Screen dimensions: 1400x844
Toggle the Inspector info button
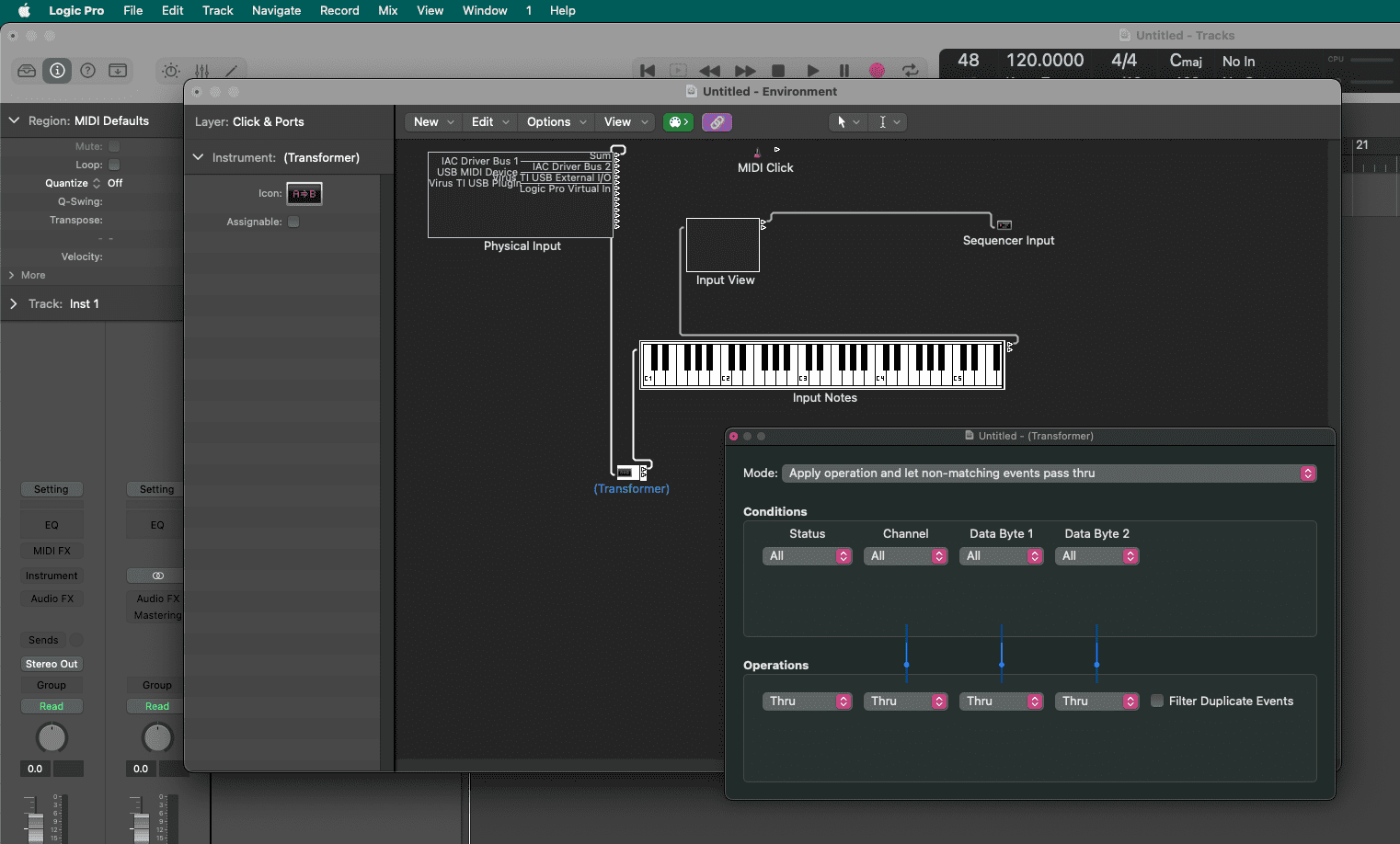[x=57, y=71]
